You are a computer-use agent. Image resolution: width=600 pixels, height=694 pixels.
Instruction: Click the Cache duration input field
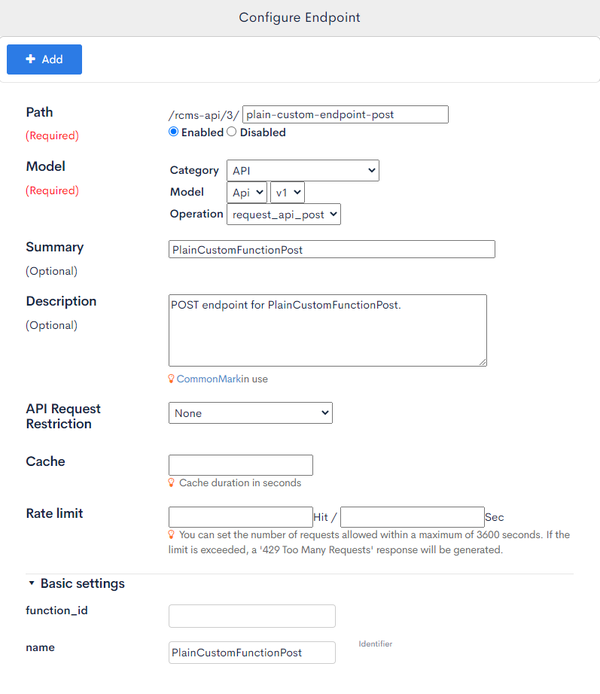pos(241,465)
